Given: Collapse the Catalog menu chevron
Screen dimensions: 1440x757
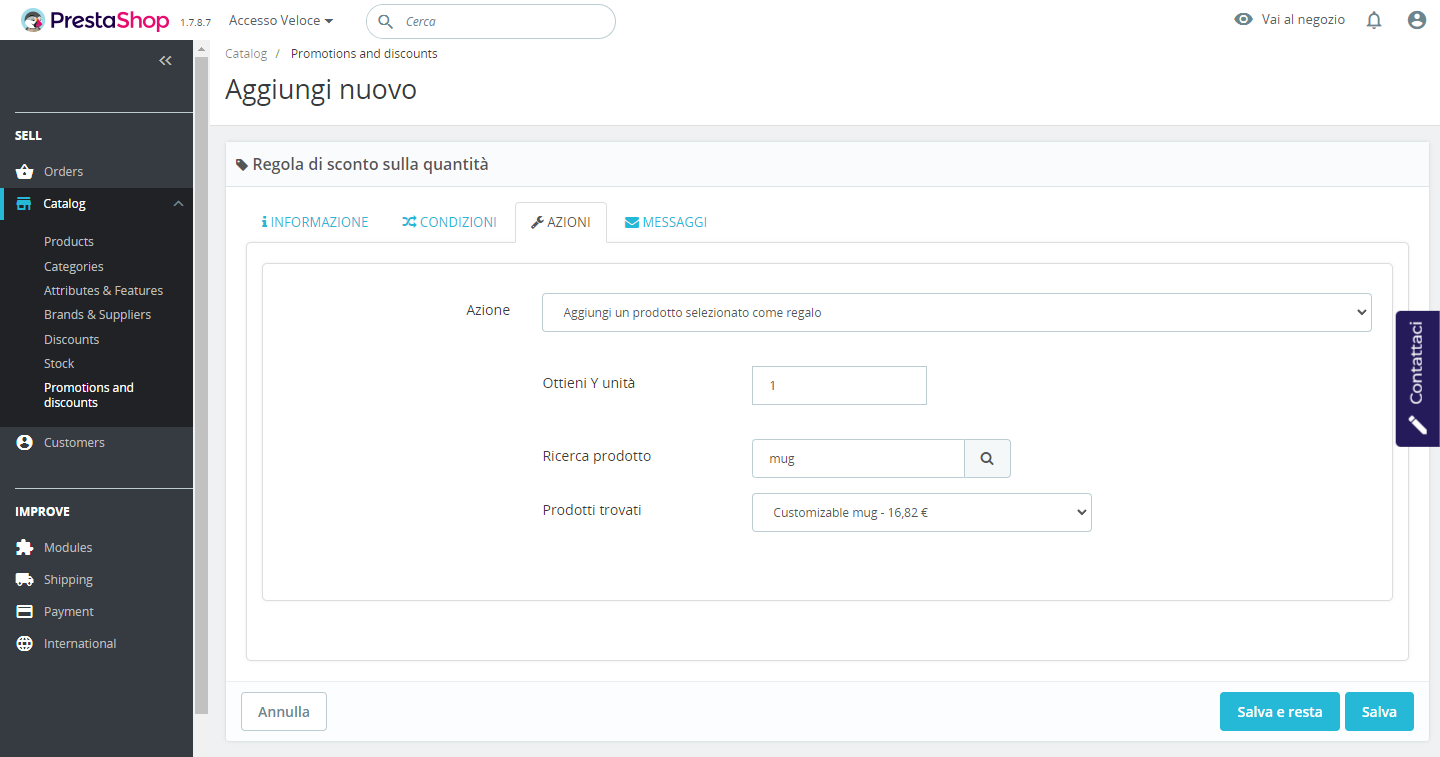Looking at the screenshot, I should coord(178,204).
